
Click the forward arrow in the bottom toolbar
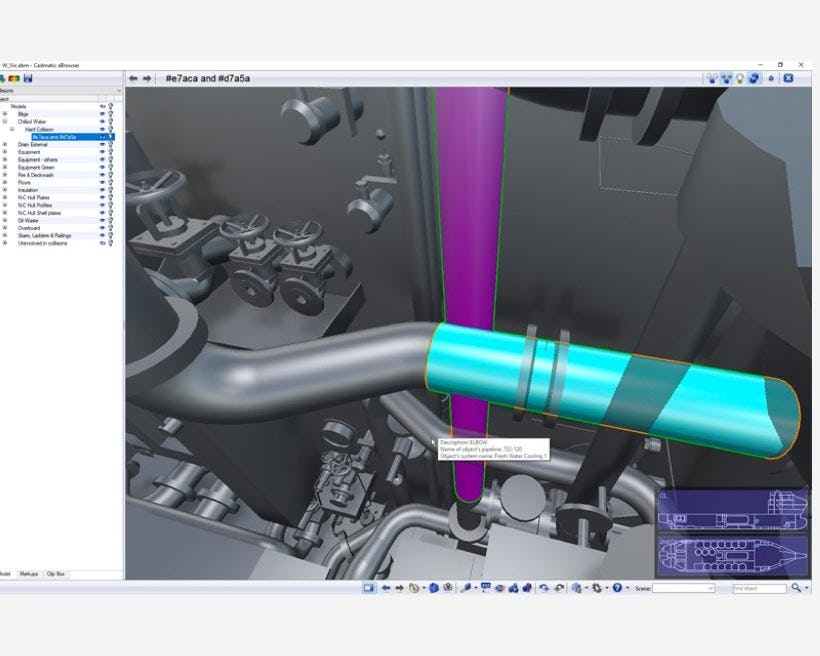[400, 588]
